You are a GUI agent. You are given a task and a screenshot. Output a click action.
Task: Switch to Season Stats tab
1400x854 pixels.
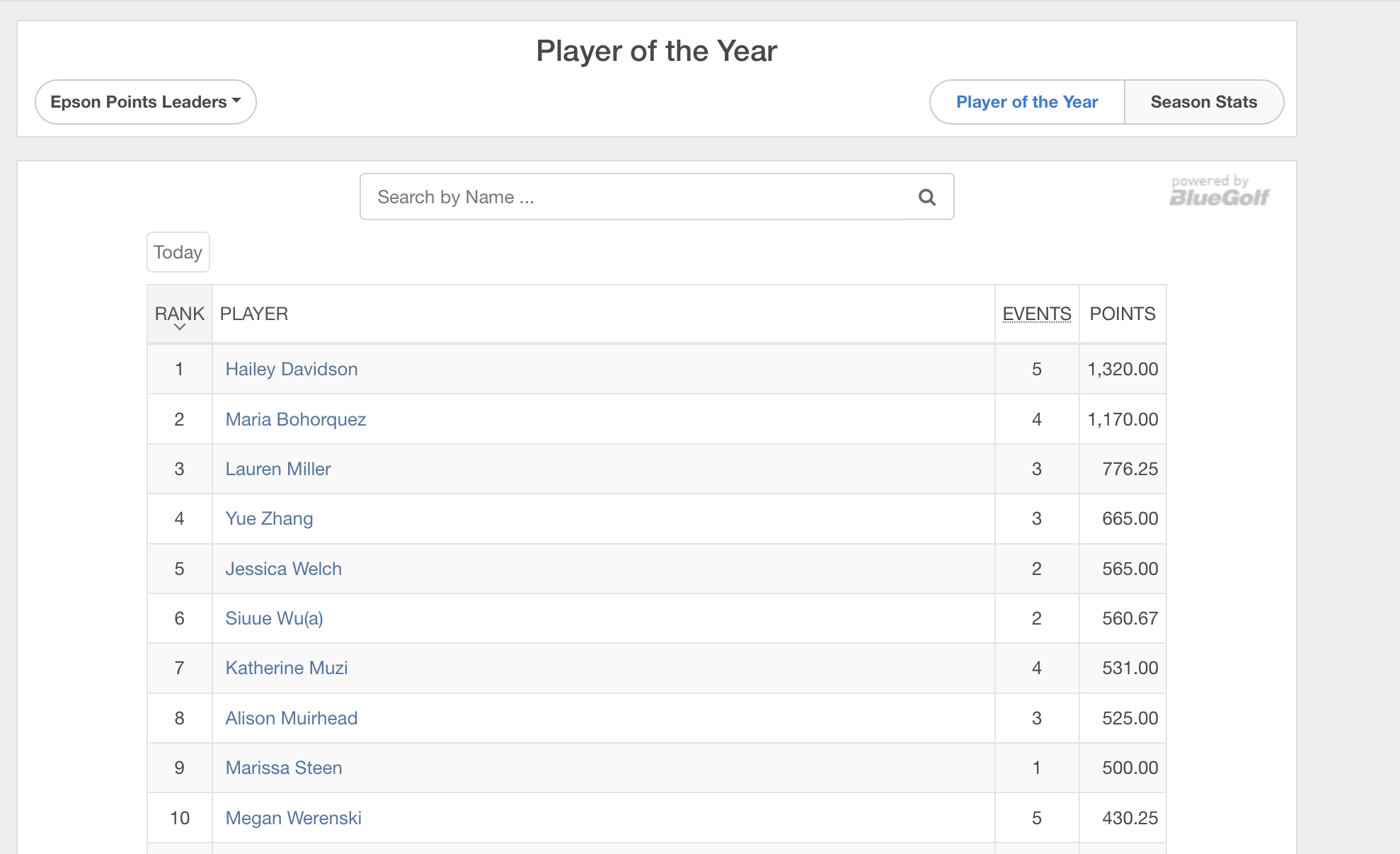[x=1203, y=102]
